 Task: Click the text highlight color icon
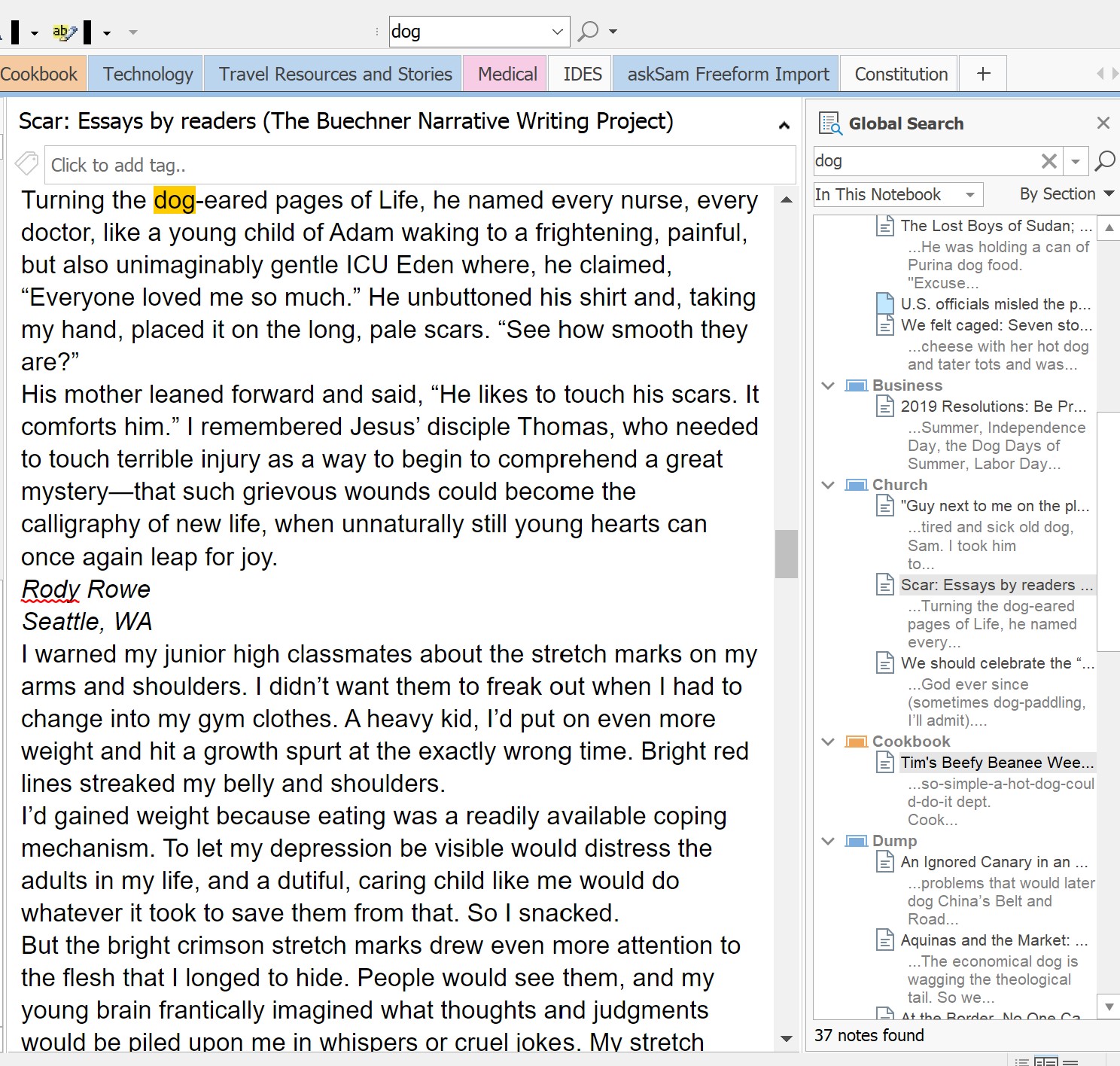pyautogui.click(x=64, y=32)
